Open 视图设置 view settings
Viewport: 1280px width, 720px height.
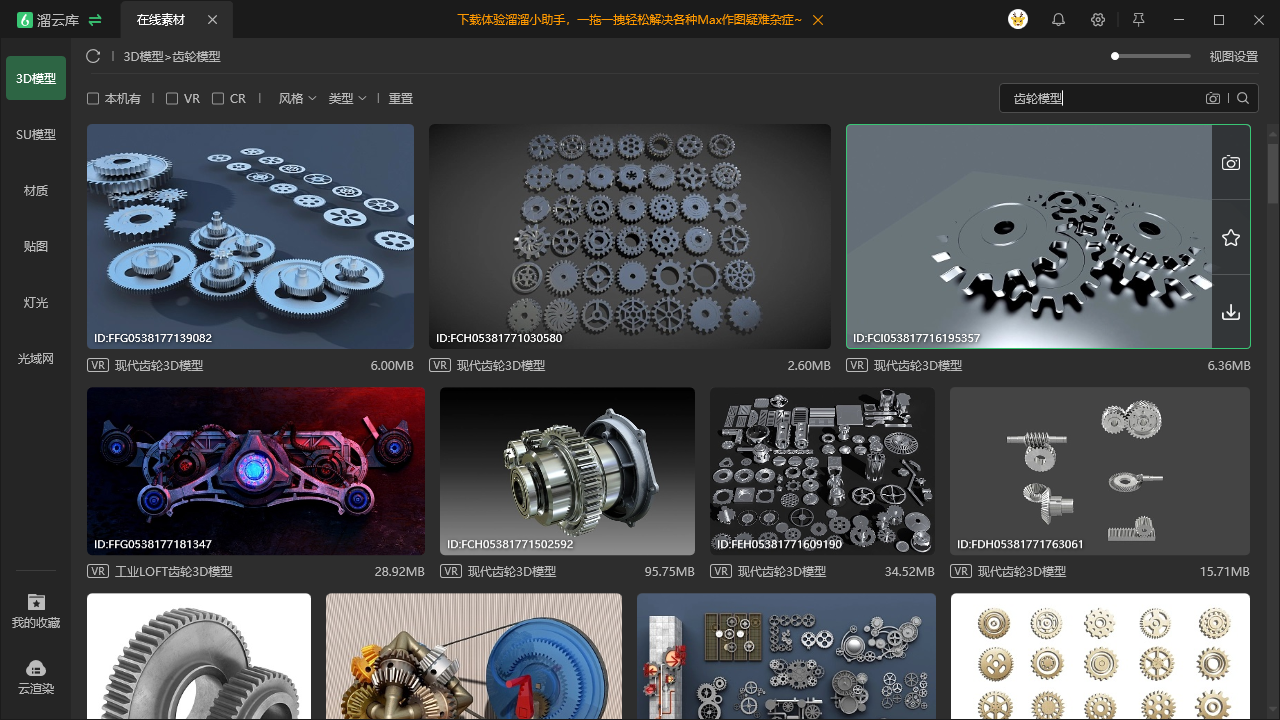pyautogui.click(x=1233, y=57)
